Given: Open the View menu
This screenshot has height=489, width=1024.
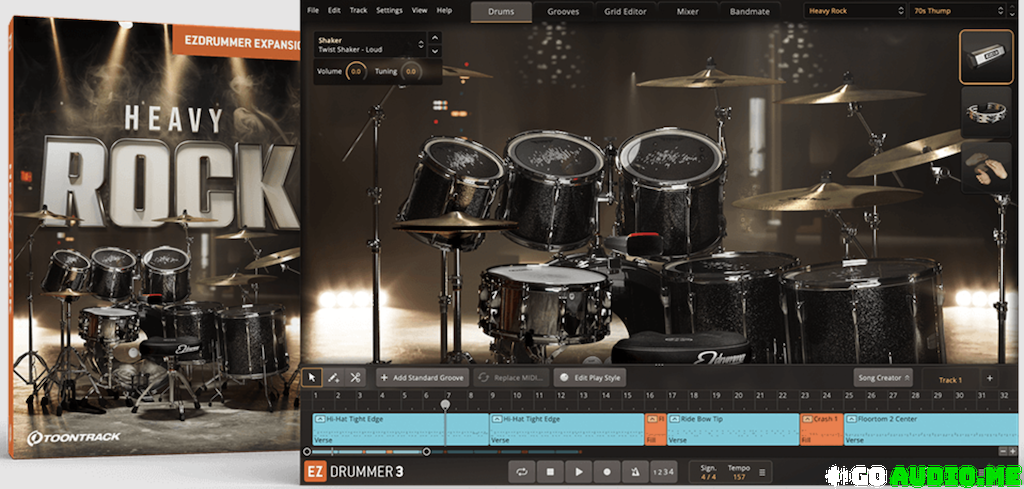Looking at the screenshot, I should tap(420, 10).
